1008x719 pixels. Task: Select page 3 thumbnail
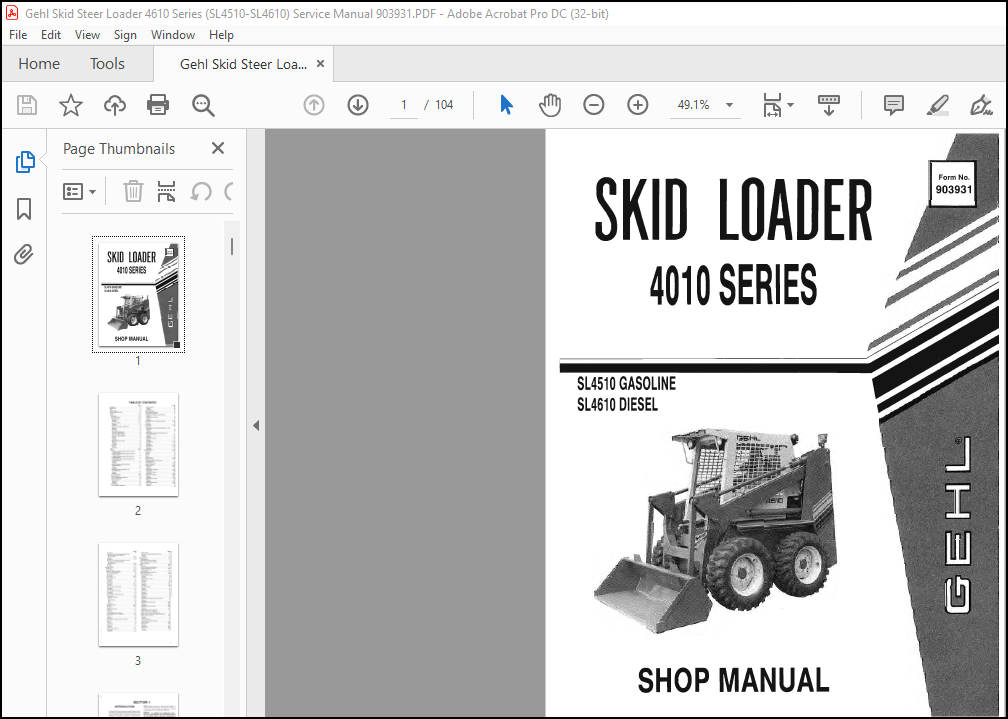pos(138,594)
